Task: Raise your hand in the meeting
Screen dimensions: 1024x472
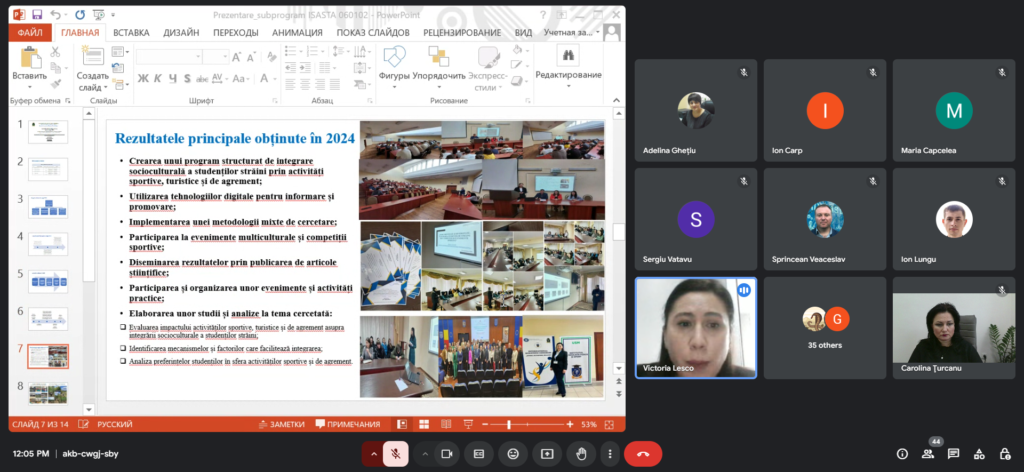Action: pos(580,453)
